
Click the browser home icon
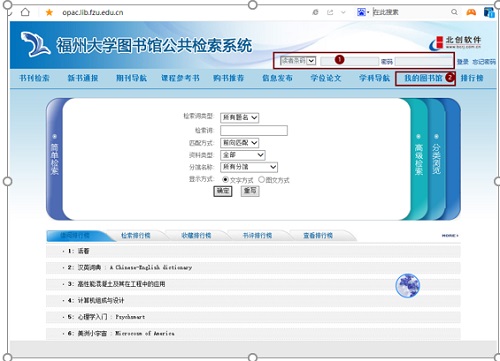point(25,12)
